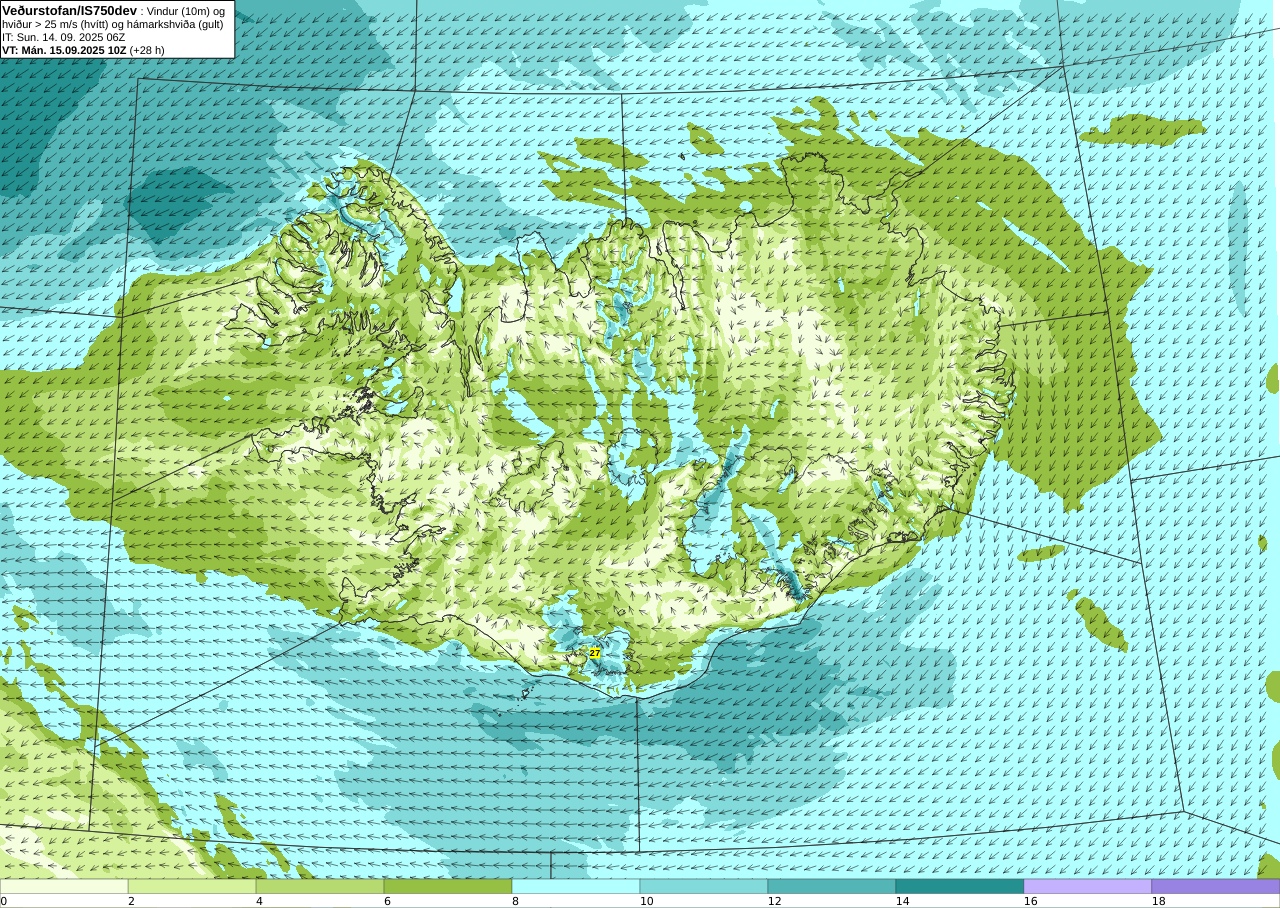Click the 'IT: Sun. 14. 09. 2025 06Z' line
Screen dimensions: 1280x908
point(64,37)
